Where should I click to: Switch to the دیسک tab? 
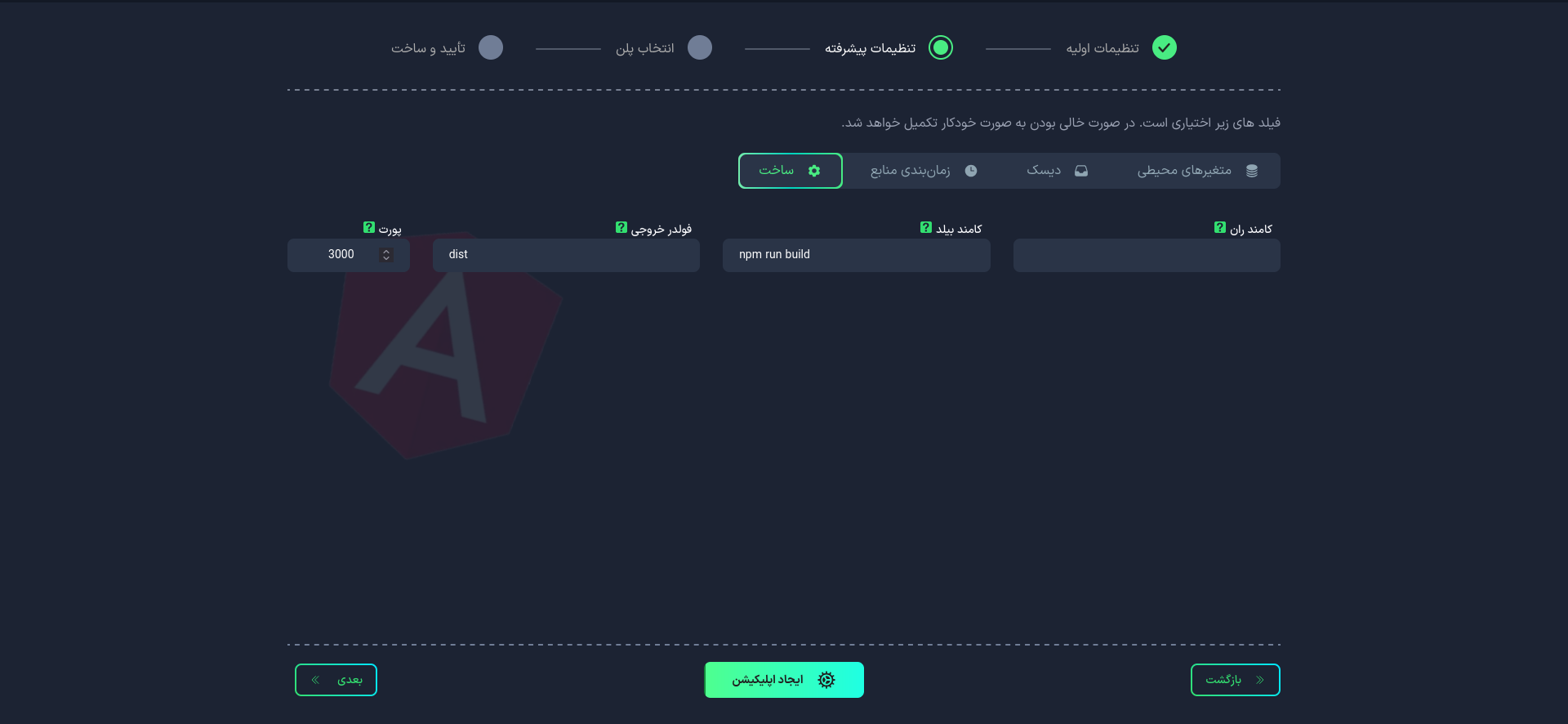coord(1058,171)
